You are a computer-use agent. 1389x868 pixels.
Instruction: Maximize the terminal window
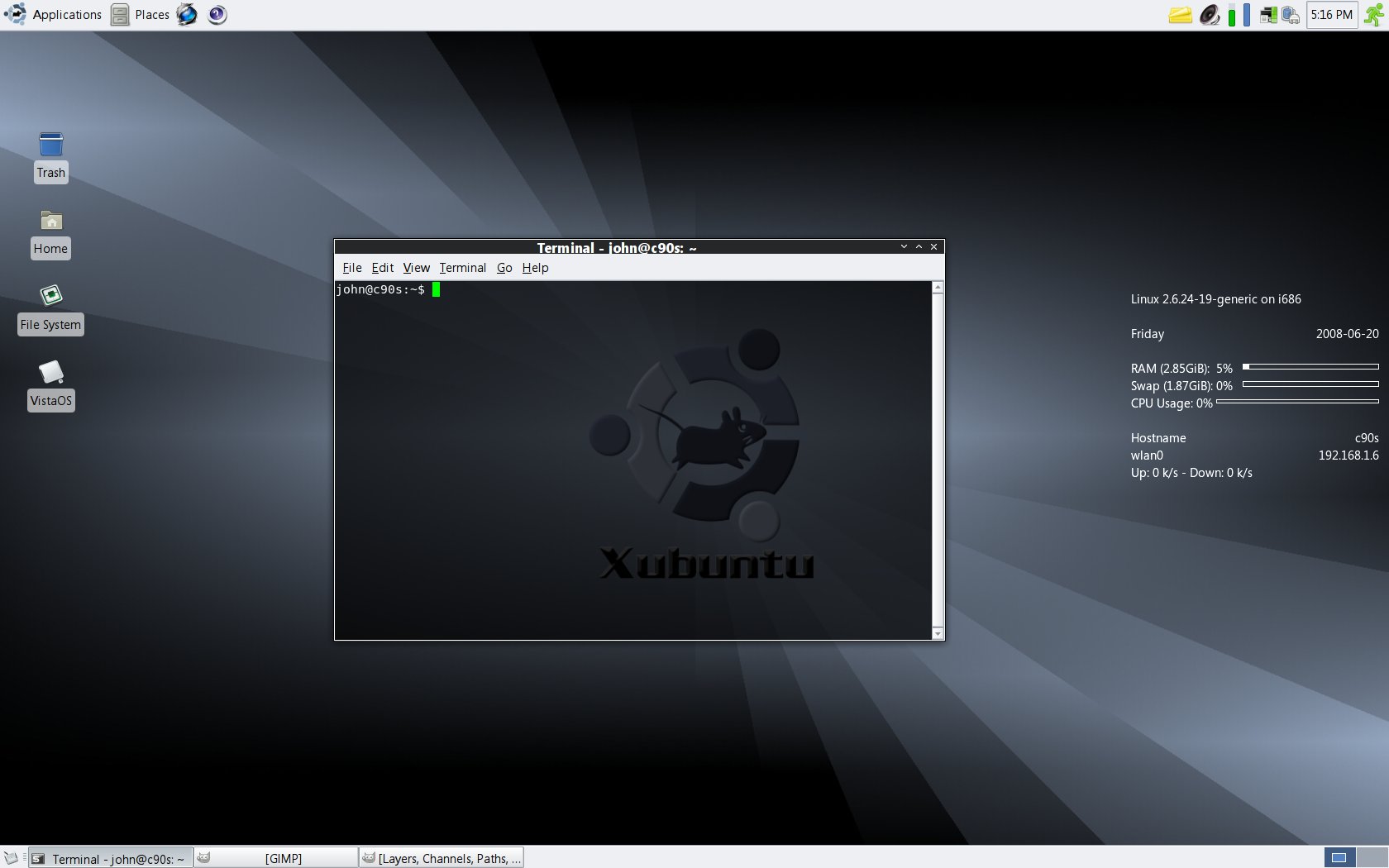[919, 247]
